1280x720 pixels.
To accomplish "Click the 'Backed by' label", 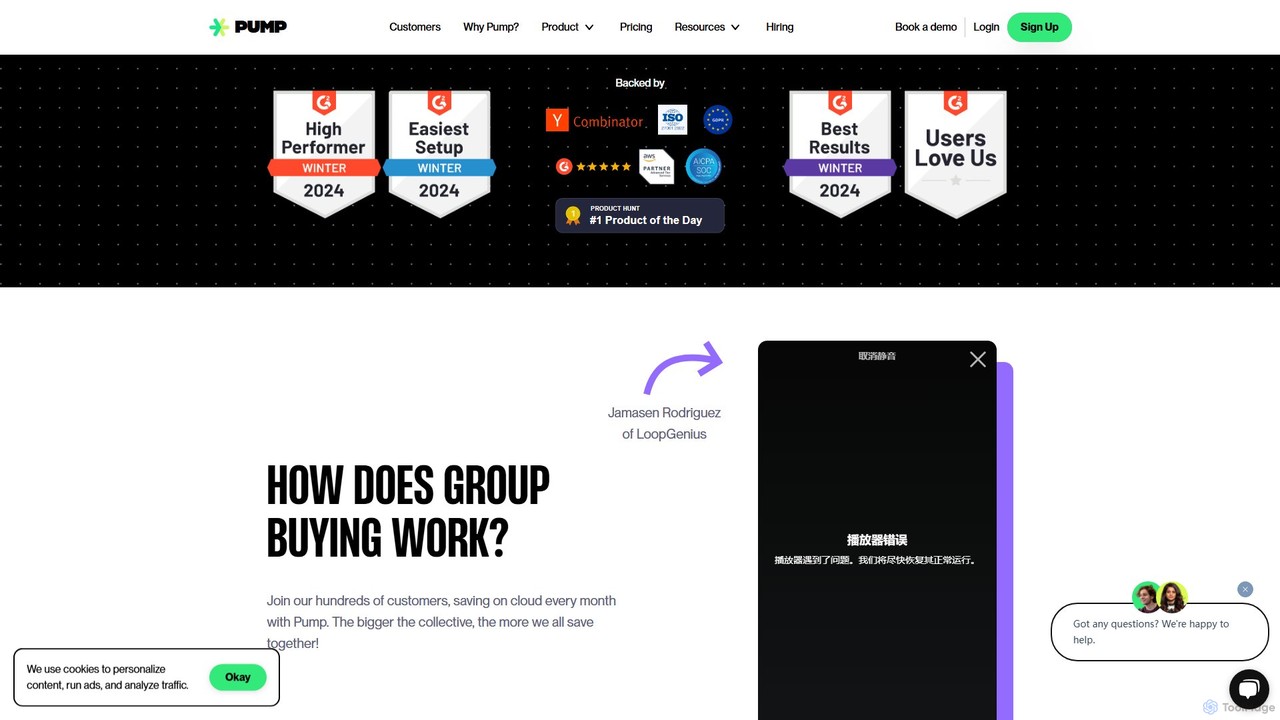I will tap(640, 83).
